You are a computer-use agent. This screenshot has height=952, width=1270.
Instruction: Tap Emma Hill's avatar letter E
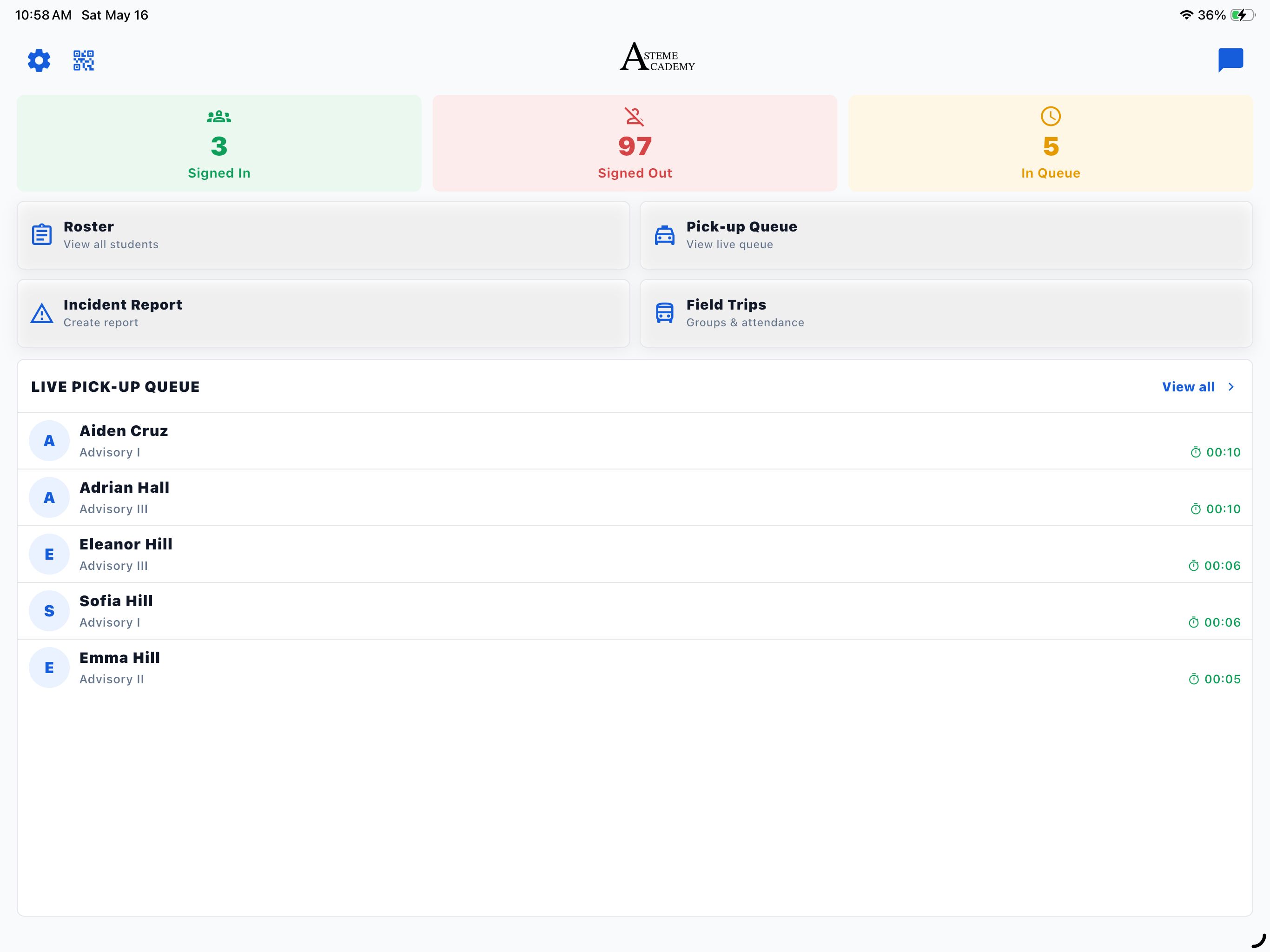click(x=49, y=668)
